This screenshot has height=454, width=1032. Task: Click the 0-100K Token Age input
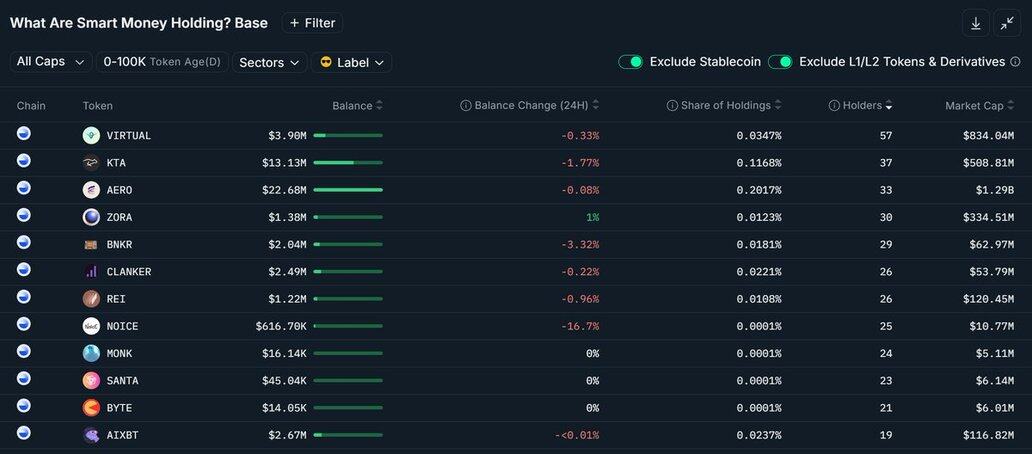163,62
